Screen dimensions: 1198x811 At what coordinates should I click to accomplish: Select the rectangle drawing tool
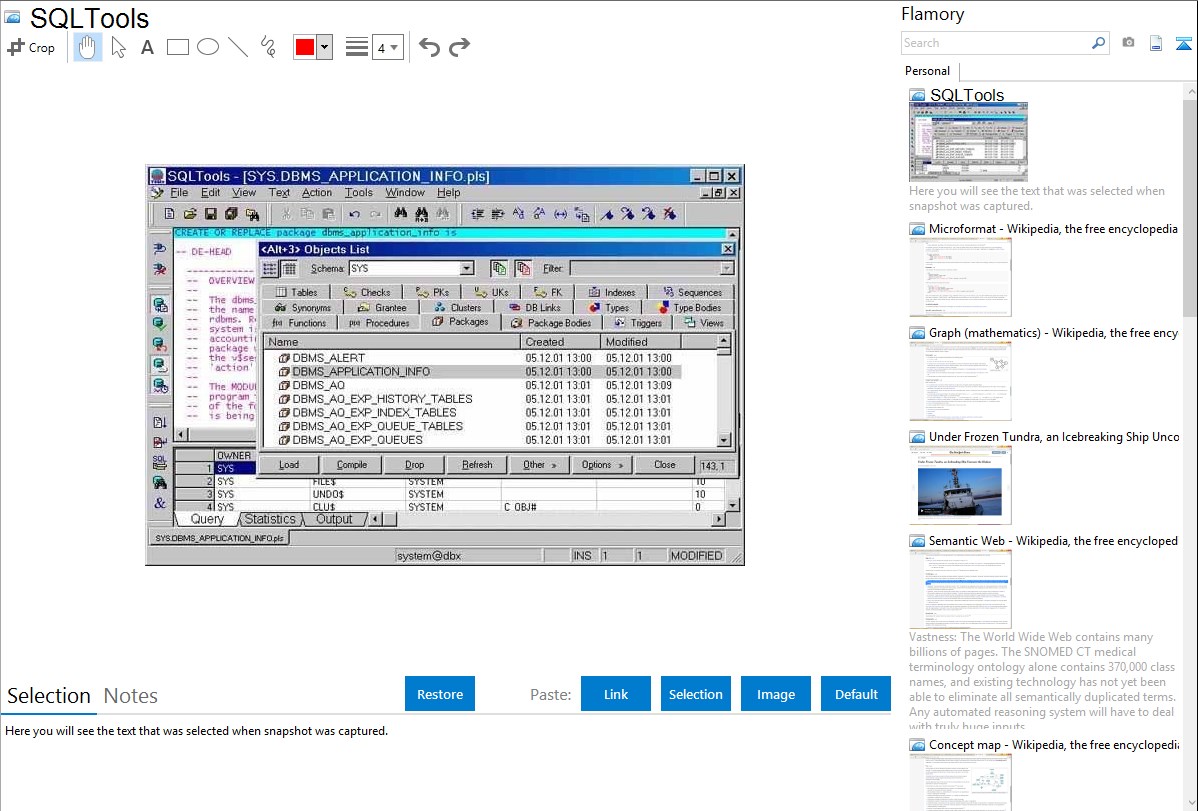coord(177,47)
